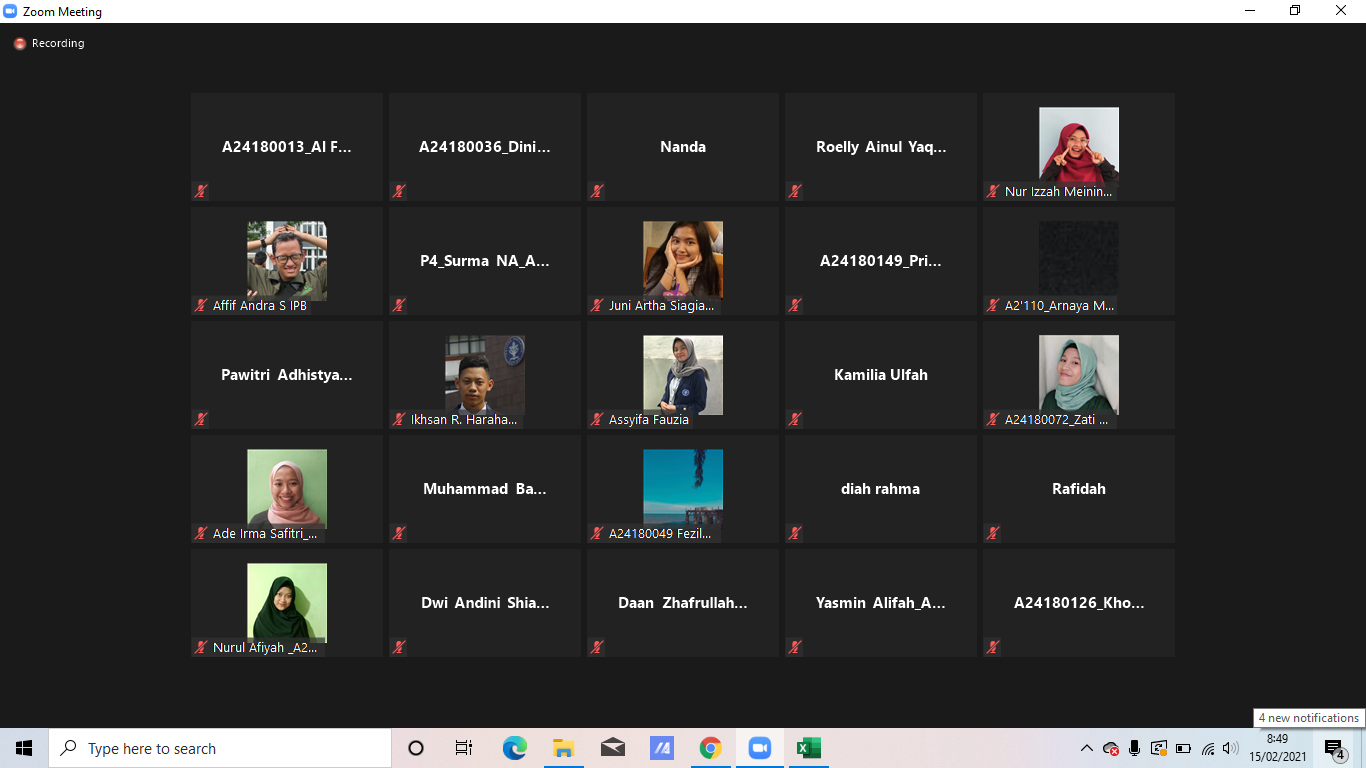Expand the hidden system tray icons
Image resolution: width=1366 pixels, height=768 pixels.
coord(1087,748)
